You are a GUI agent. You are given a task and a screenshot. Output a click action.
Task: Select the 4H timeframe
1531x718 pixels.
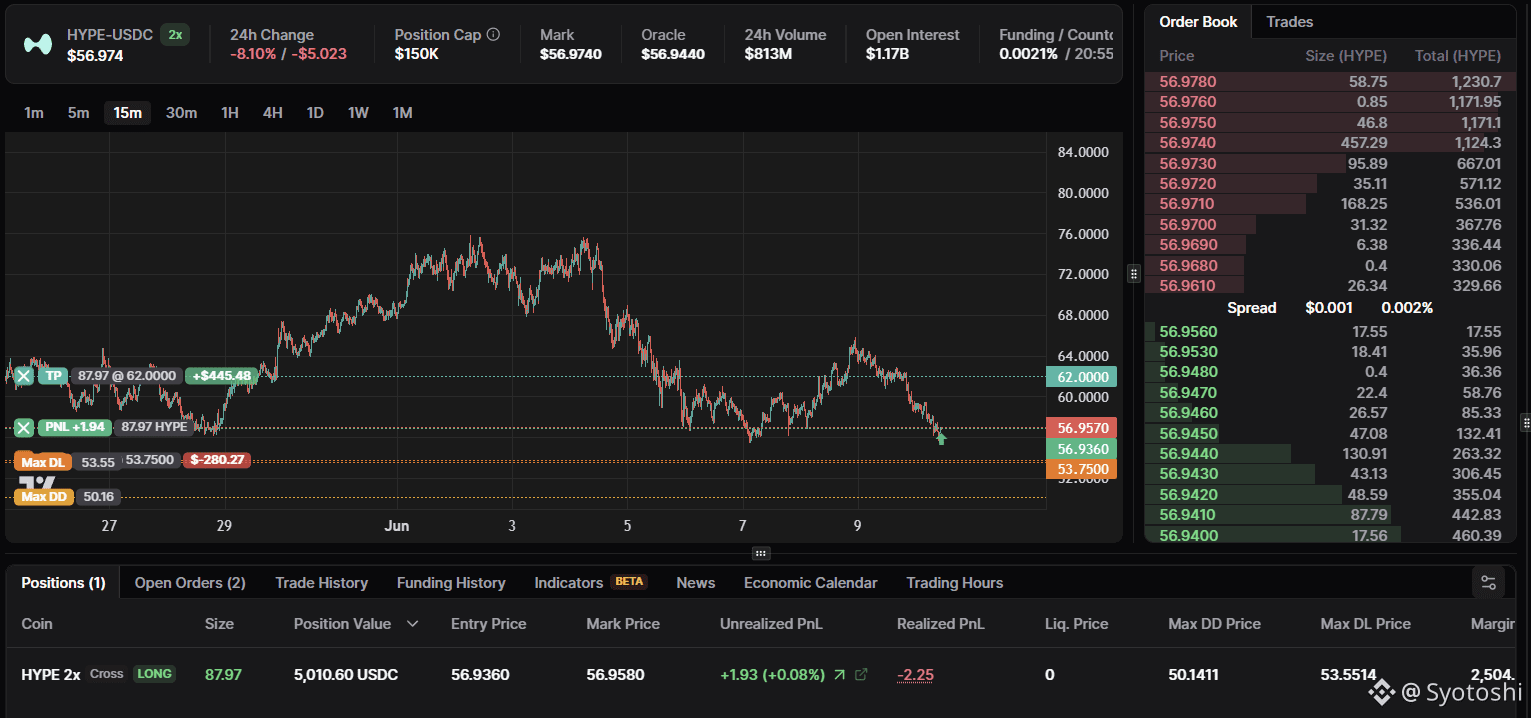click(x=273, y=112)
